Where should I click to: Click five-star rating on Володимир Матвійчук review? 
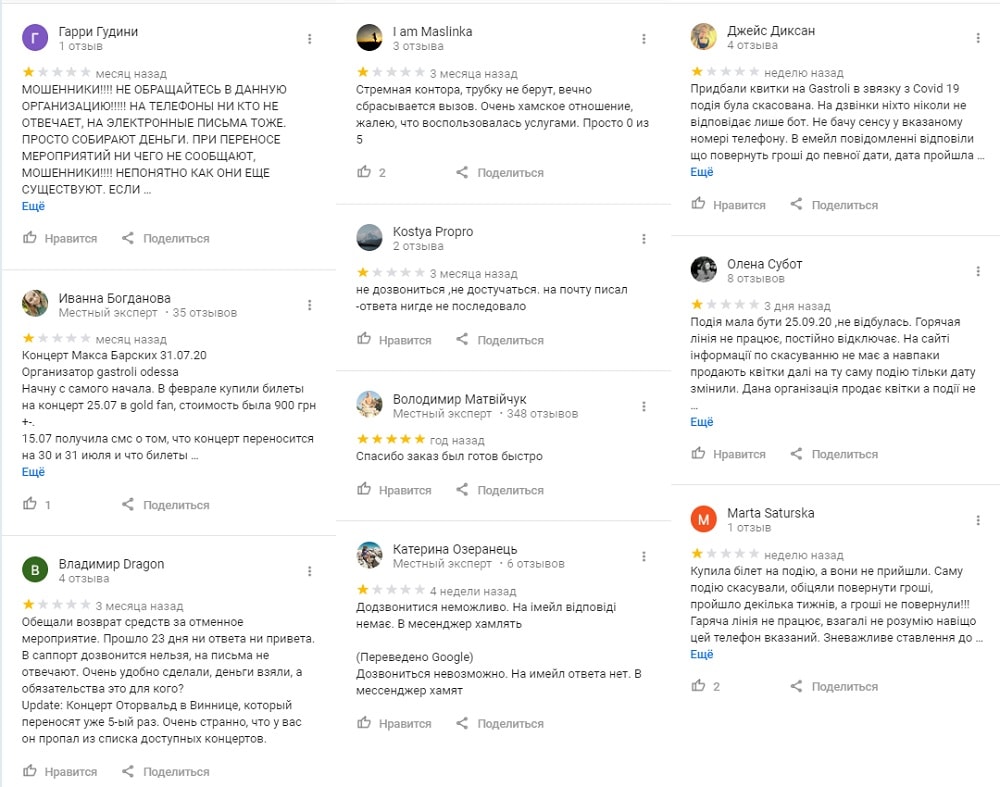pos(391,439)
